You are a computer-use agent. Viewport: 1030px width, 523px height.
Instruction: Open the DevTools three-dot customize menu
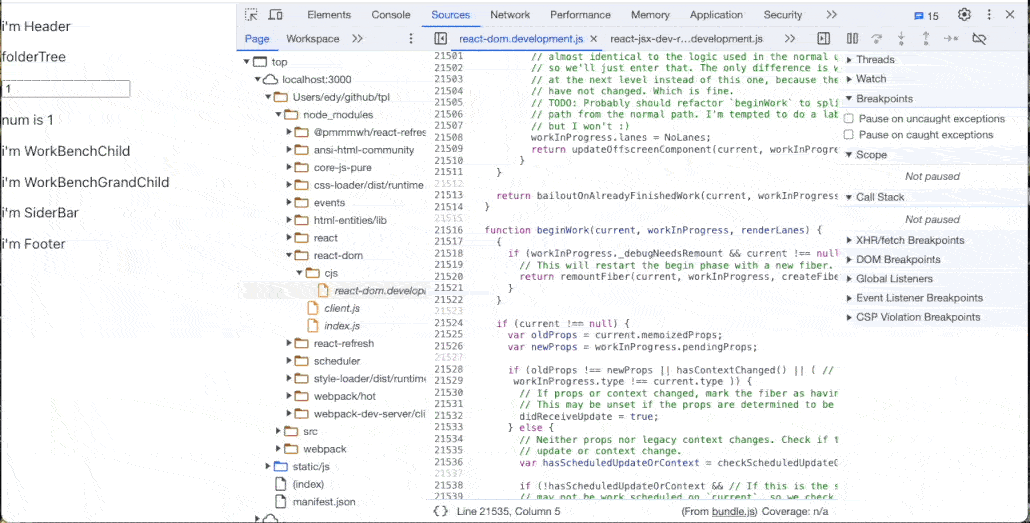click(x=989, y=14)
